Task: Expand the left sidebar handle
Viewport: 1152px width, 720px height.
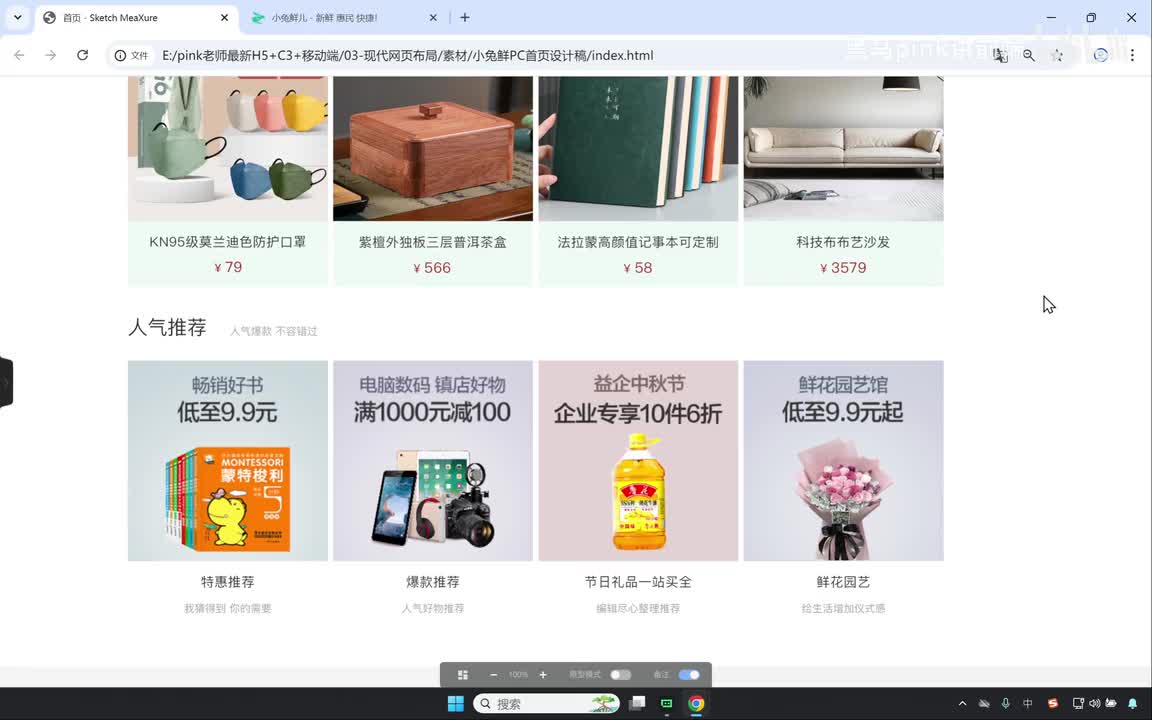Action: tap(6, 382)
